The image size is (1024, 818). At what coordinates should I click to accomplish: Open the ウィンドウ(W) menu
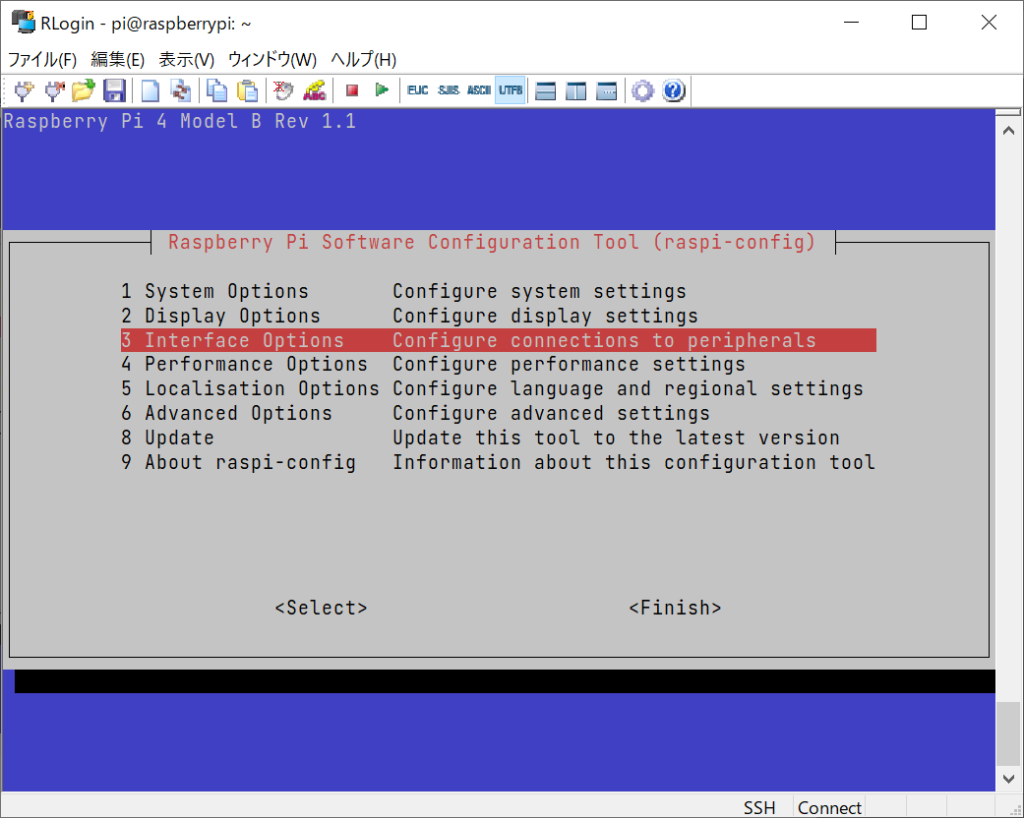tap(272, 59)
